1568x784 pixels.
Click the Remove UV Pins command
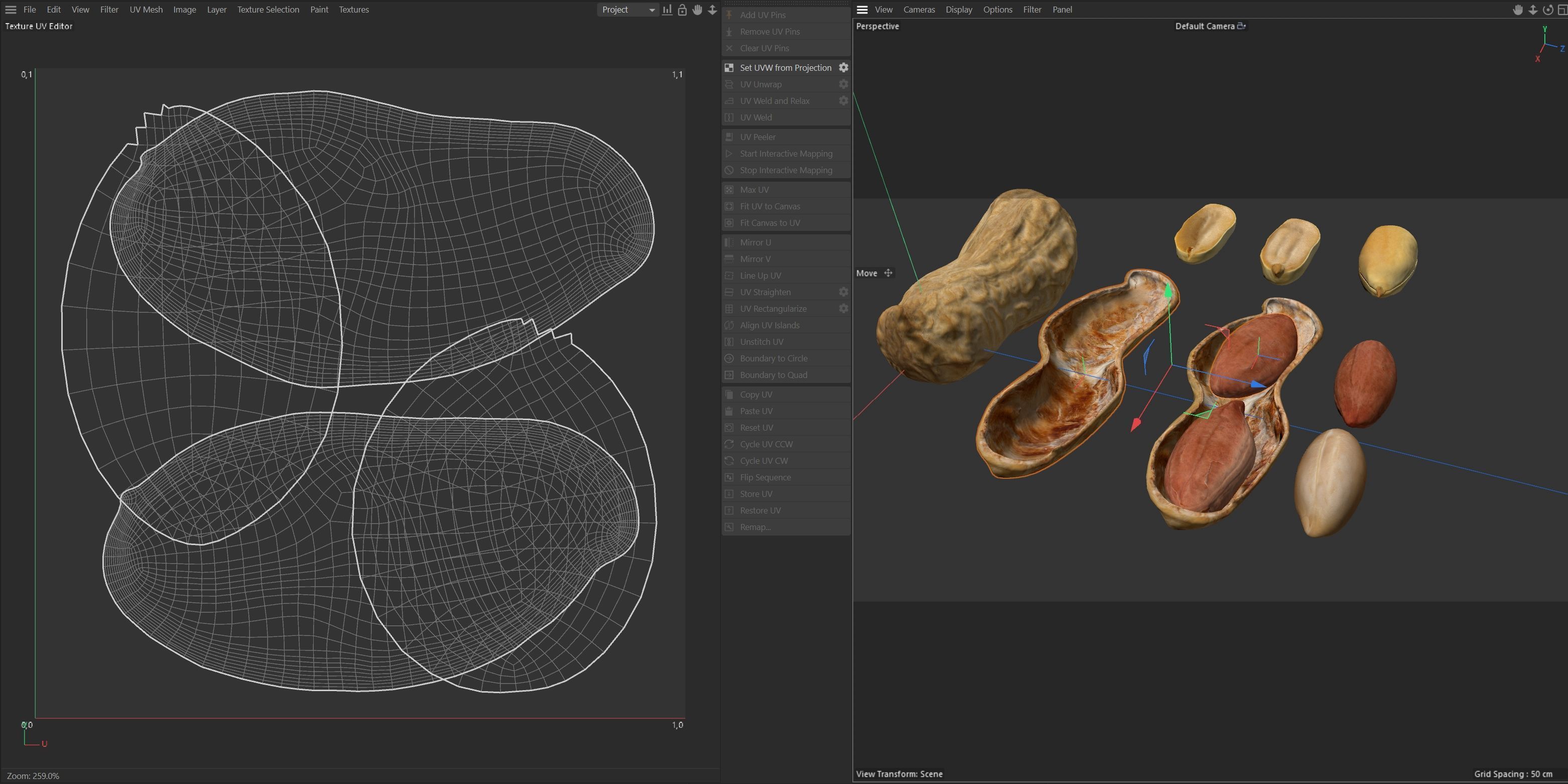[786, 32]
